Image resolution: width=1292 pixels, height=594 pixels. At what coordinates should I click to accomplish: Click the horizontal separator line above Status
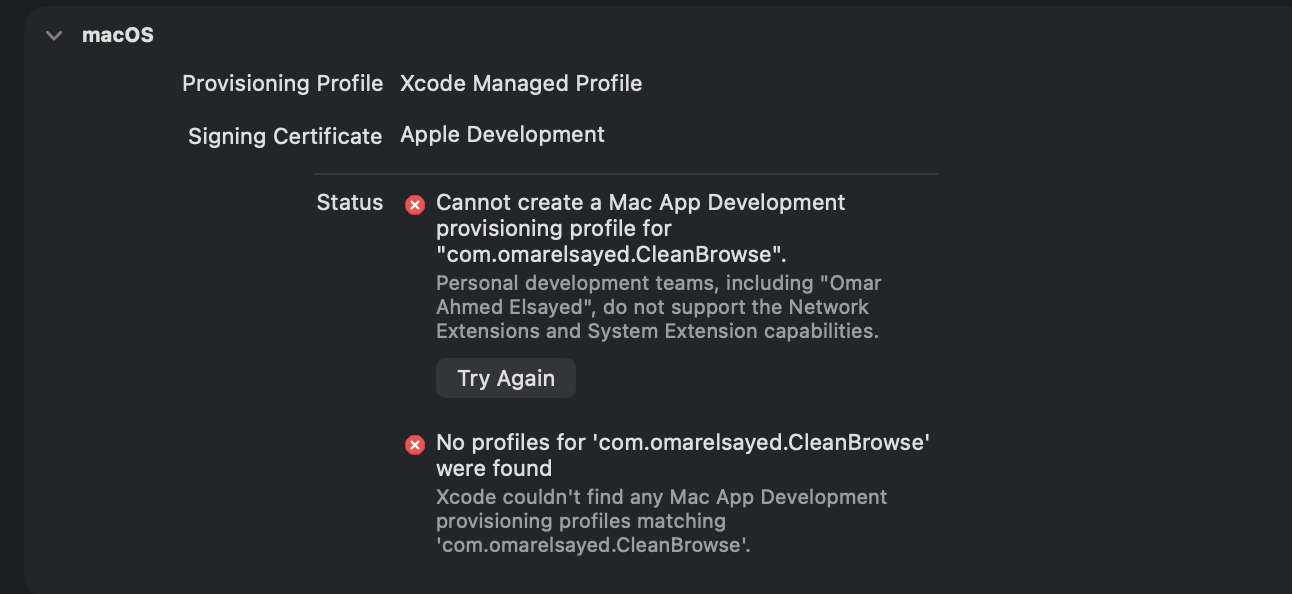[x=625, y=174]
